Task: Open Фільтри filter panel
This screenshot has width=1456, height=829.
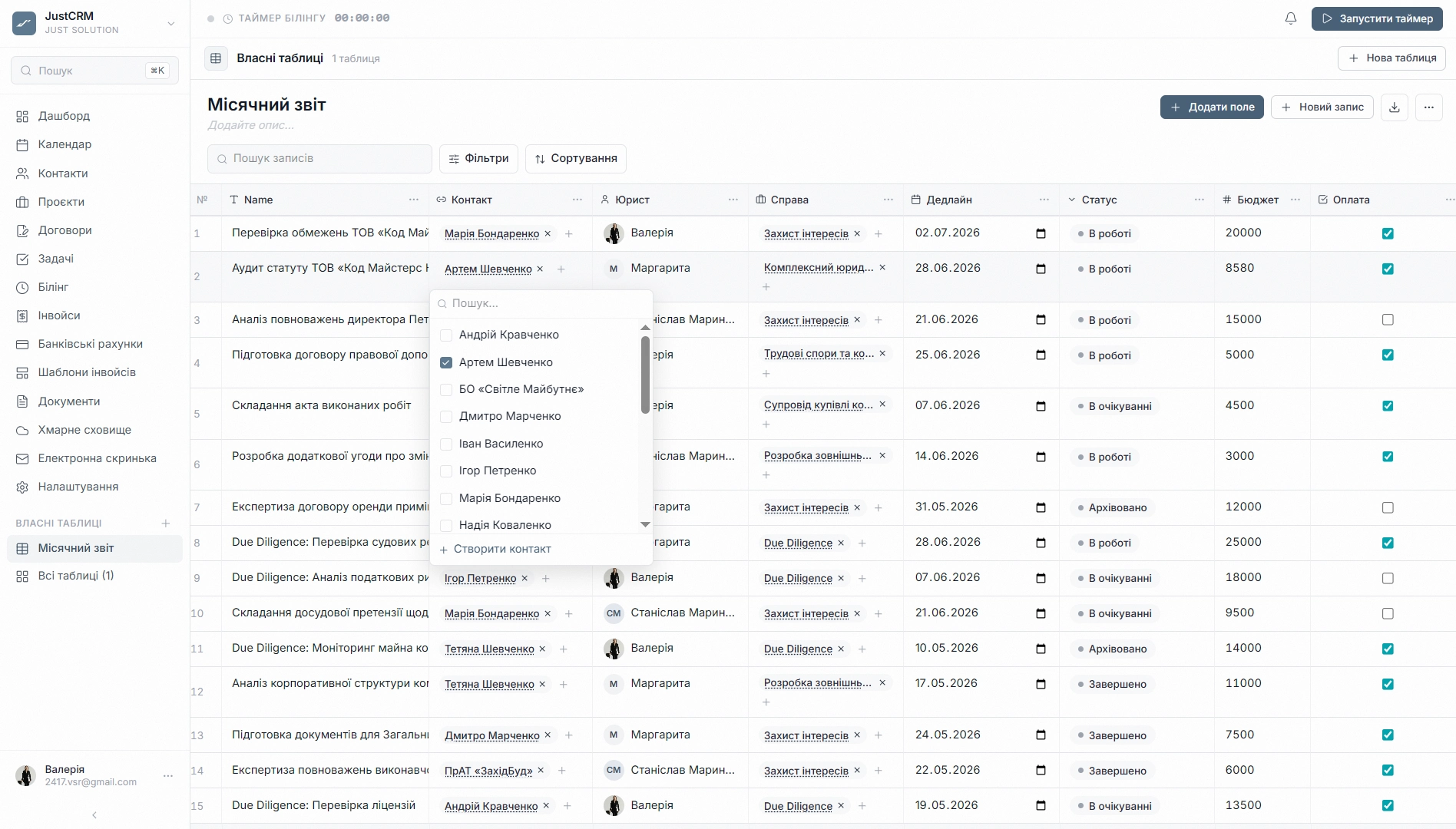Action: 478,158
